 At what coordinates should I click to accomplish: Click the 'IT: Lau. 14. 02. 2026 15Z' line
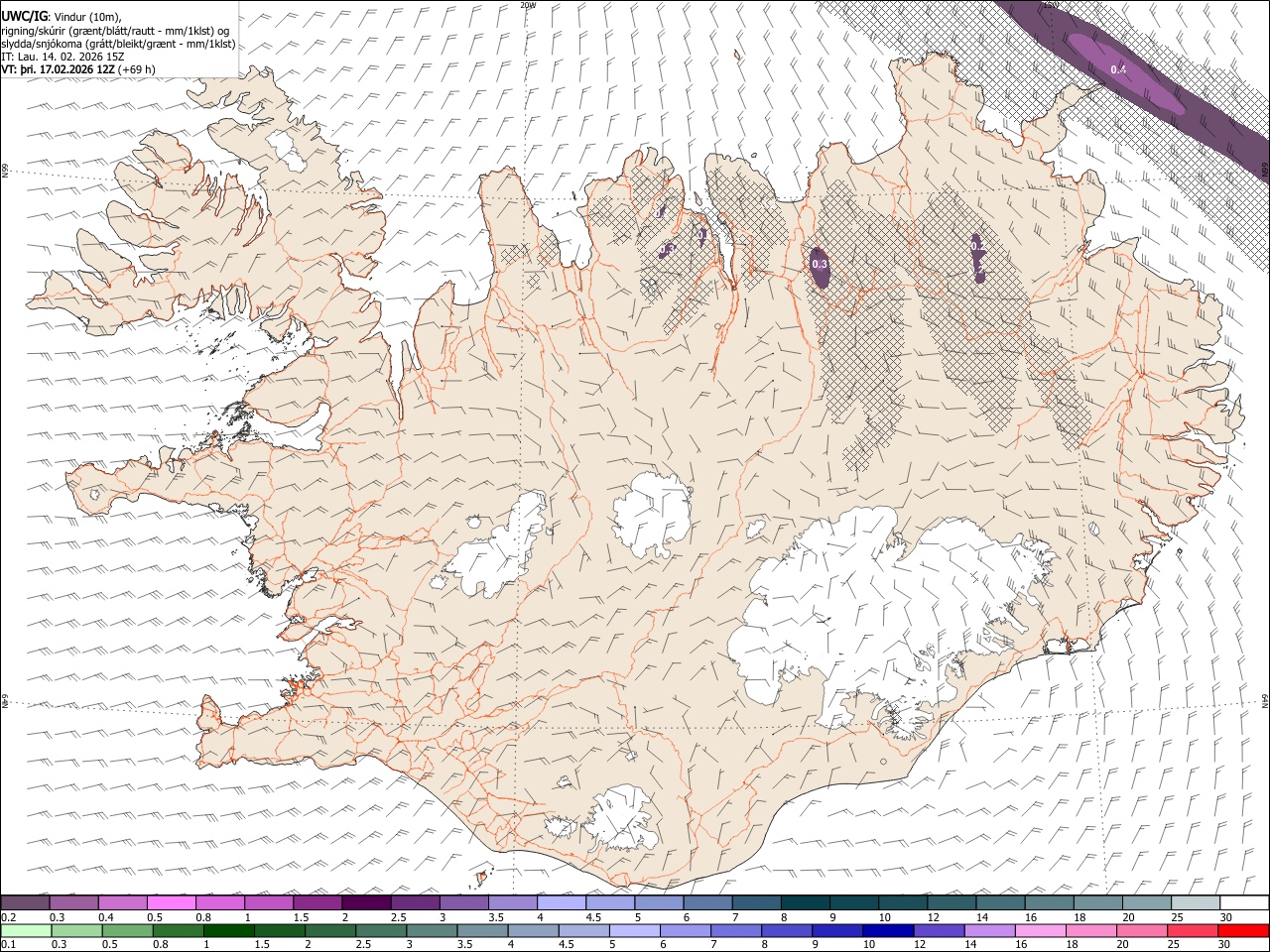(62, 57)
